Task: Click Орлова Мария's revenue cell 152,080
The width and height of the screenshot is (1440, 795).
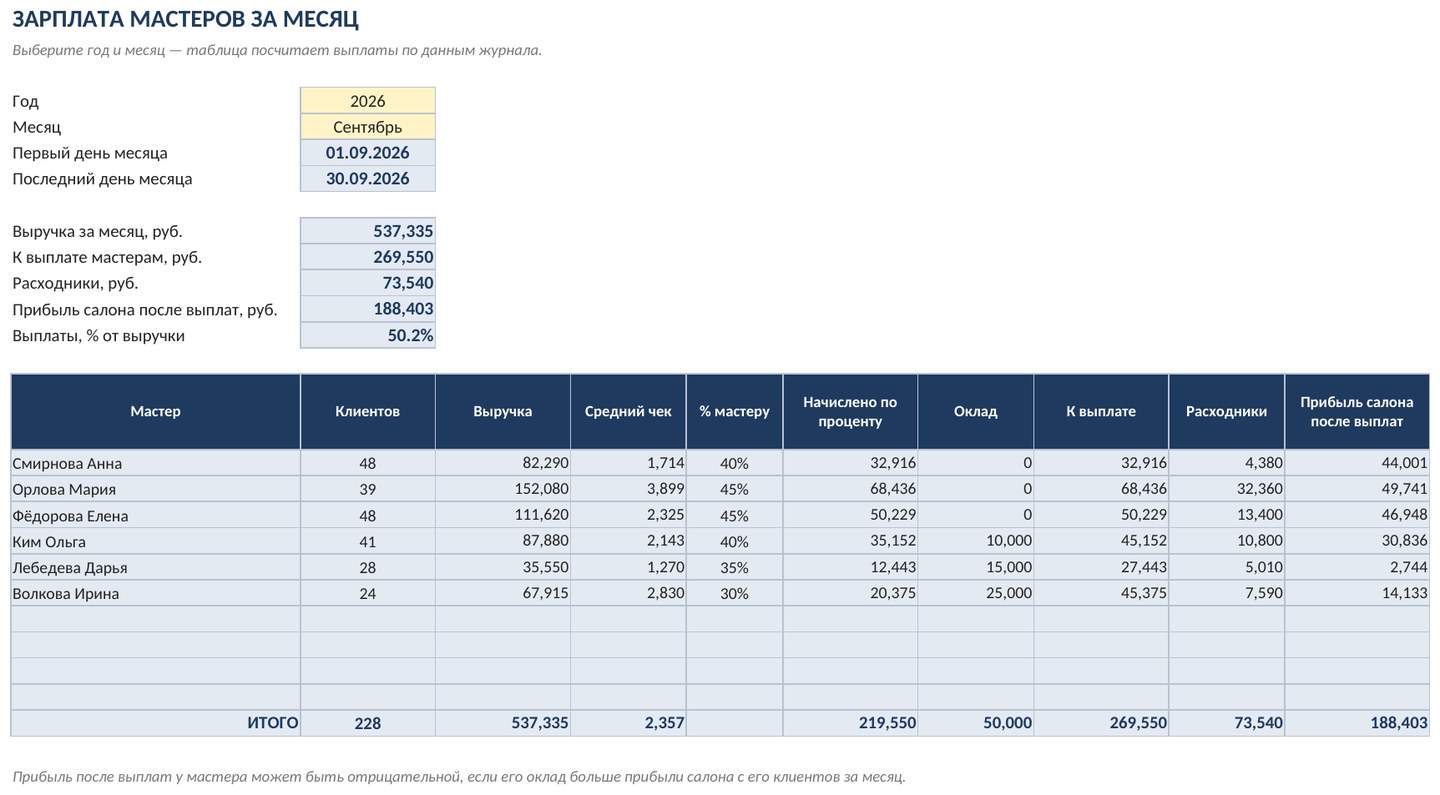Action: coord(503,489)
